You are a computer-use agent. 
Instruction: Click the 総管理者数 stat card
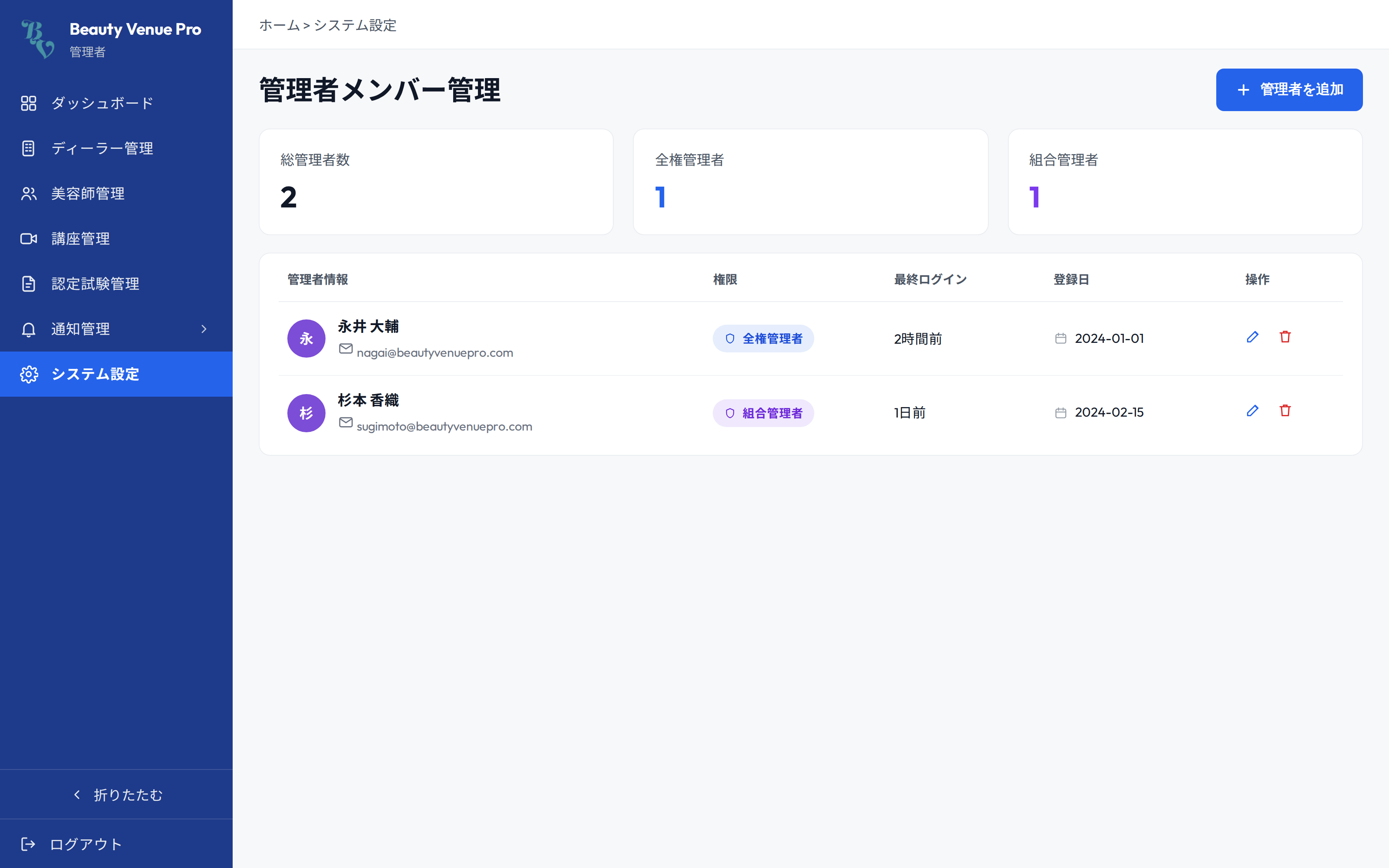point(436,181)
